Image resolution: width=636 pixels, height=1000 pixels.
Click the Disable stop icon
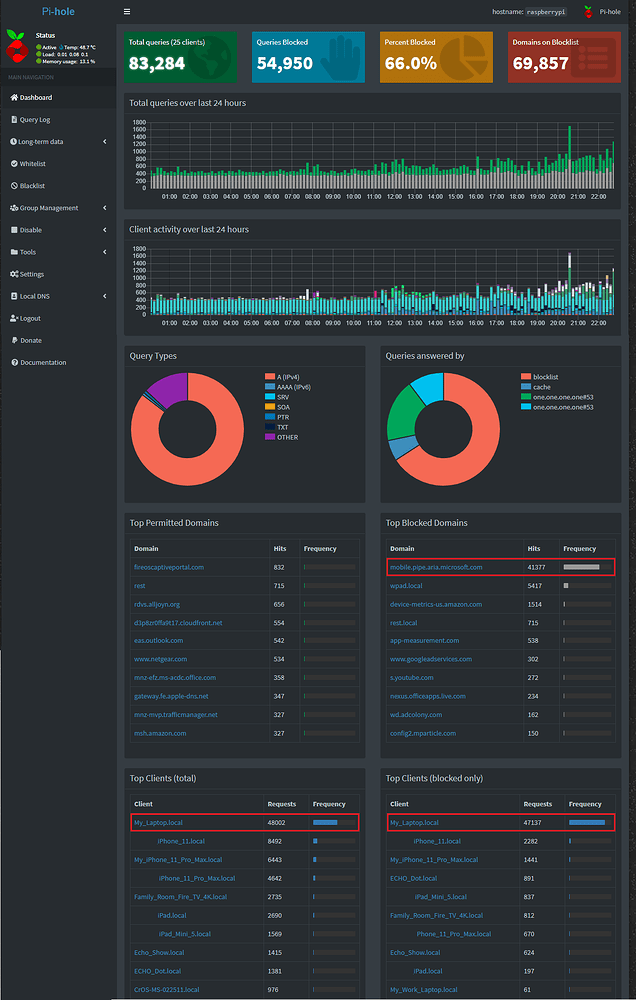pyautogui.click(x=14, y=230)
